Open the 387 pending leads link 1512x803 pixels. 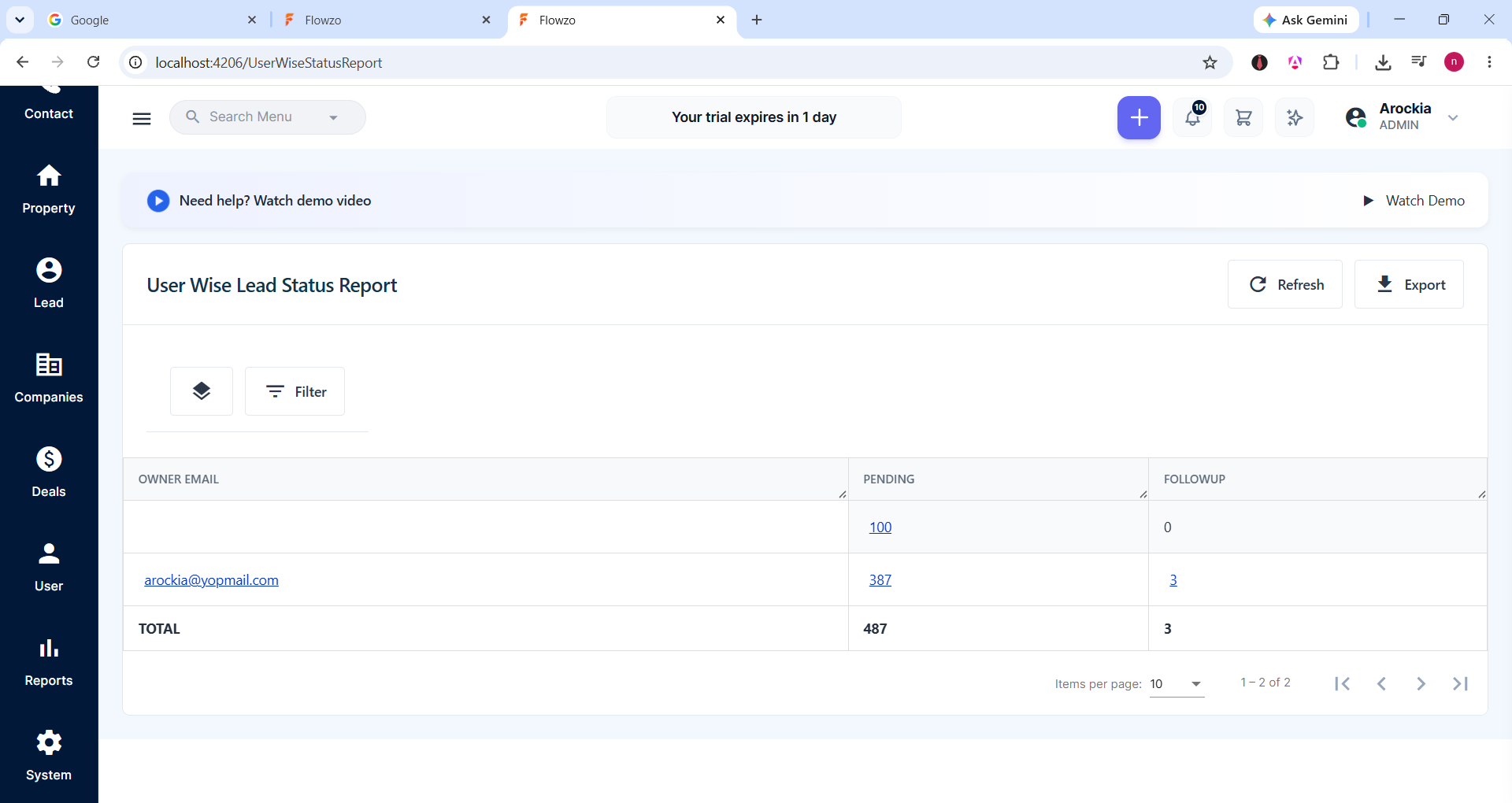880,580
